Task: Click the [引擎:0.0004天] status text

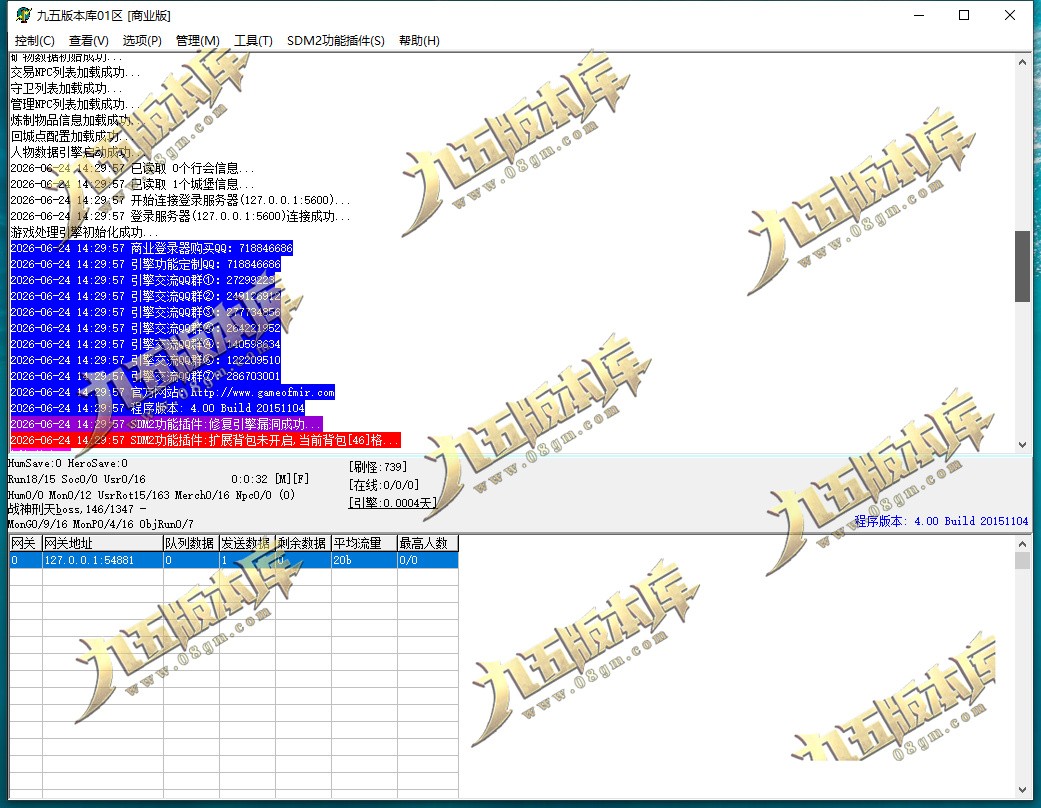Action: click(x=392, y=503)
